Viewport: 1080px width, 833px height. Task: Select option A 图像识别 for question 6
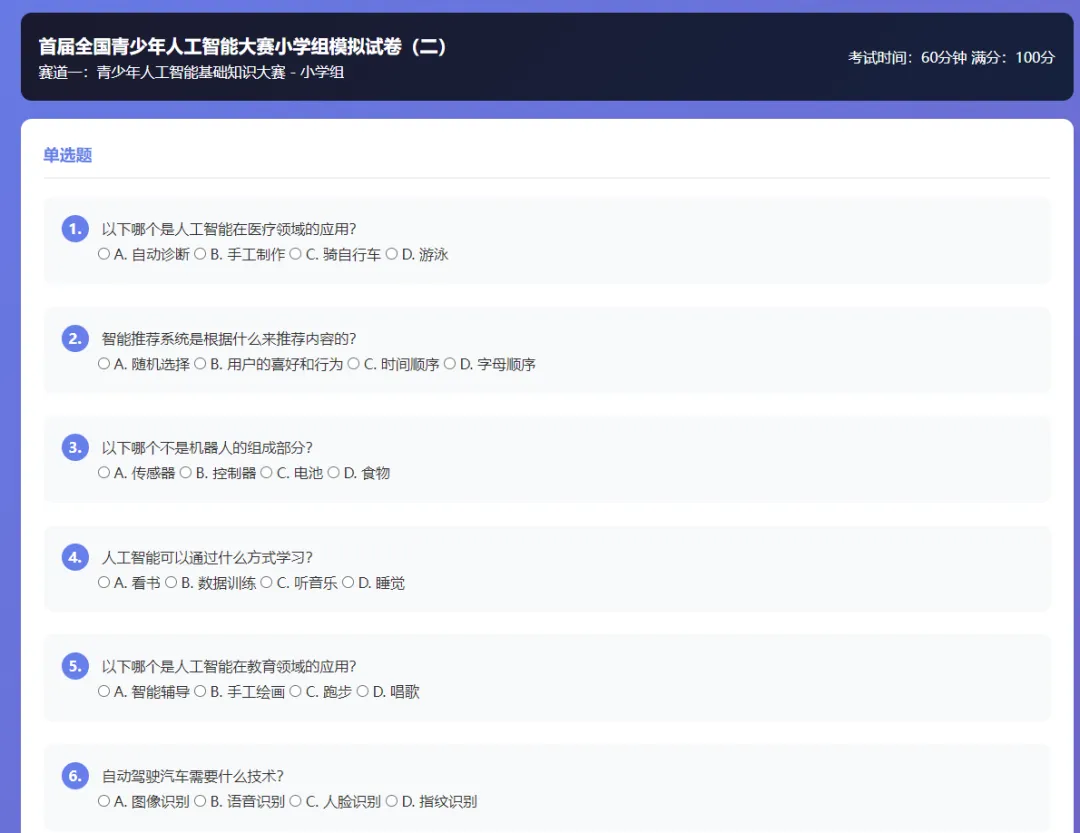[x=104, y=801]
